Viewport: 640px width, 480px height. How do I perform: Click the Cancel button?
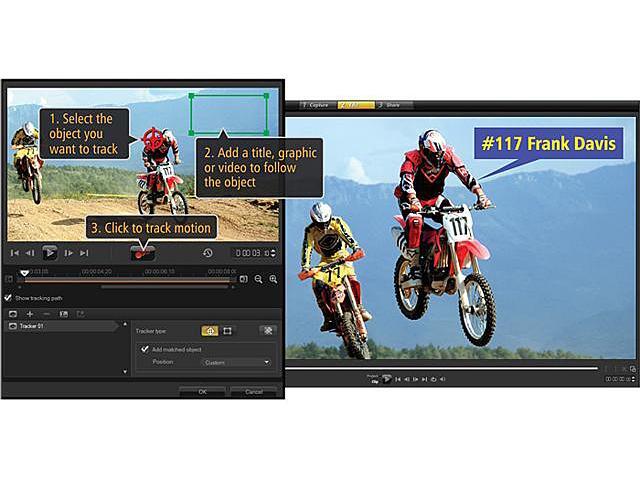pyautogui.click(x=253, y=391)
